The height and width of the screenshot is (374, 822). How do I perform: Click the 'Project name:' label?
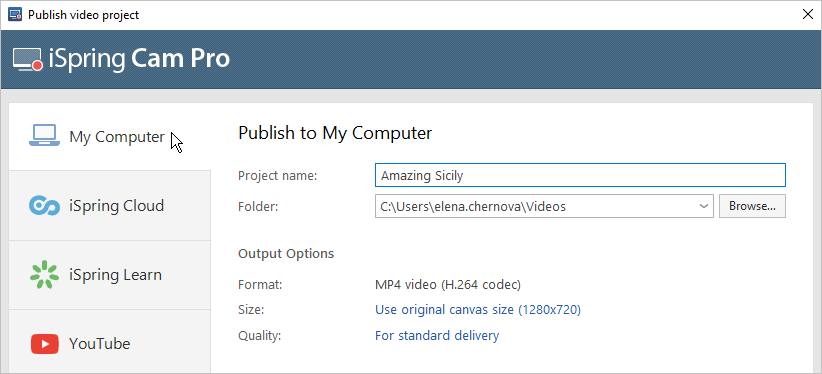pos(278,176)
